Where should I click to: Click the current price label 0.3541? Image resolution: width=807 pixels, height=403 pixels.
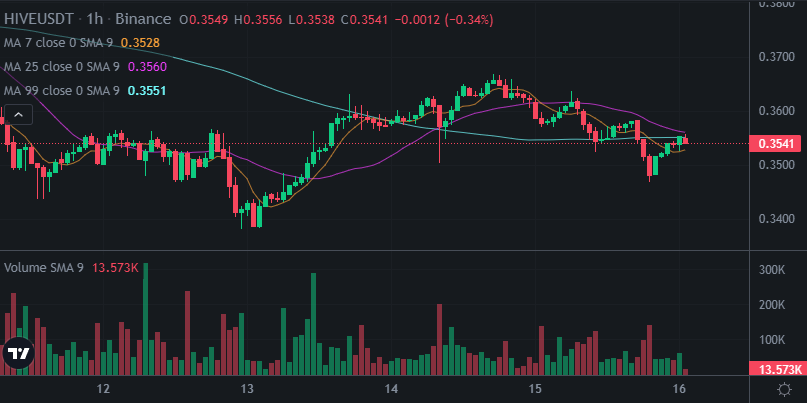point(776,144)
